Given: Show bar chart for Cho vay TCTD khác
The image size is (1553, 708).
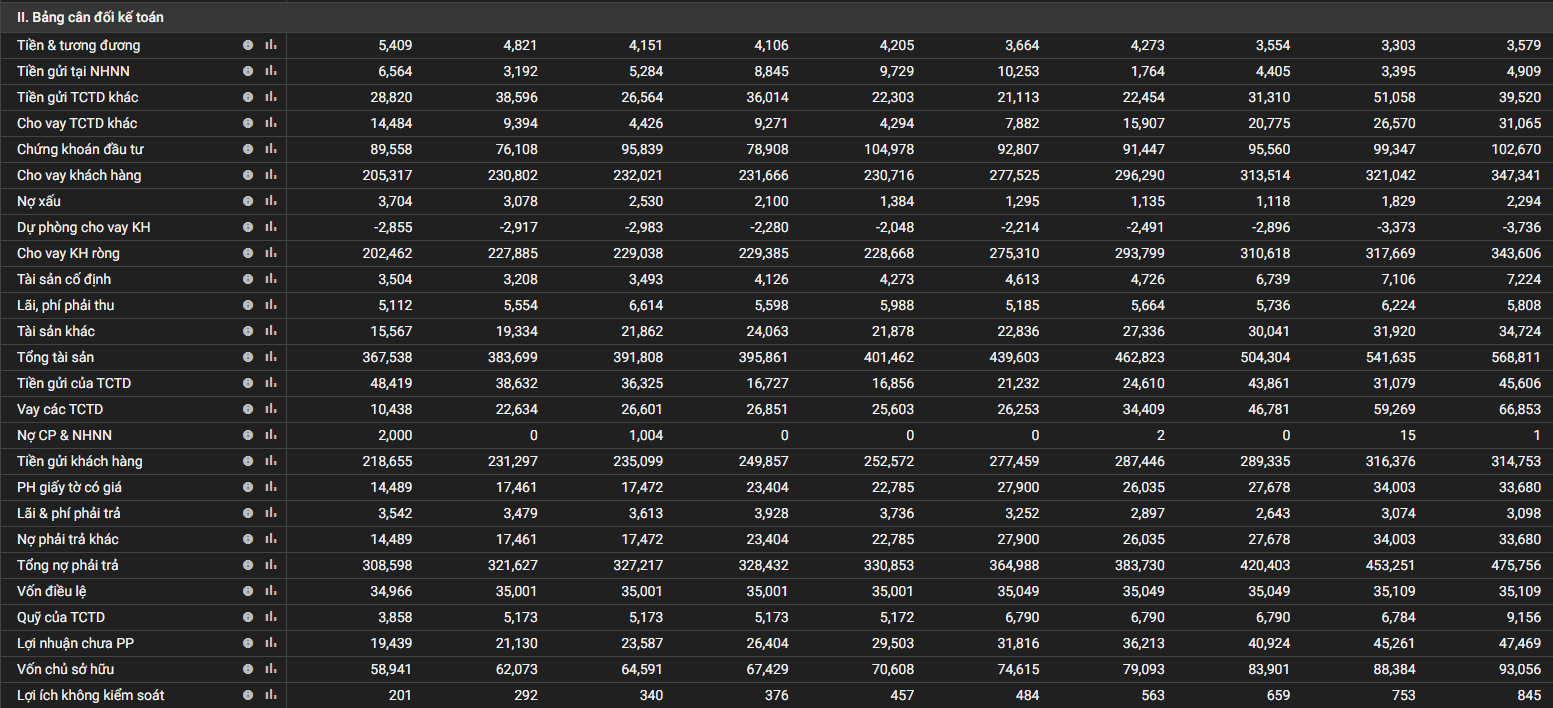Looking at the screenshot, I should (x=271, y=123).
